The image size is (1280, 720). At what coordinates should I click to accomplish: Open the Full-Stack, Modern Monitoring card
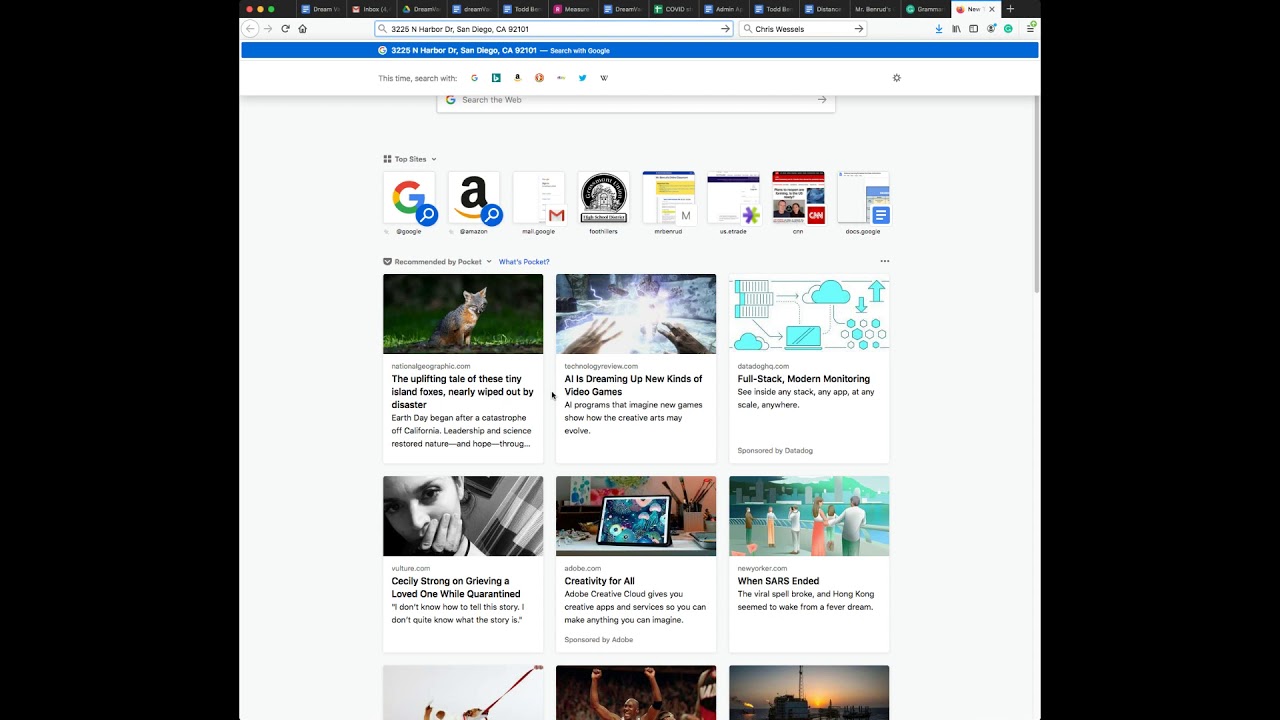[x=809, y=368]
